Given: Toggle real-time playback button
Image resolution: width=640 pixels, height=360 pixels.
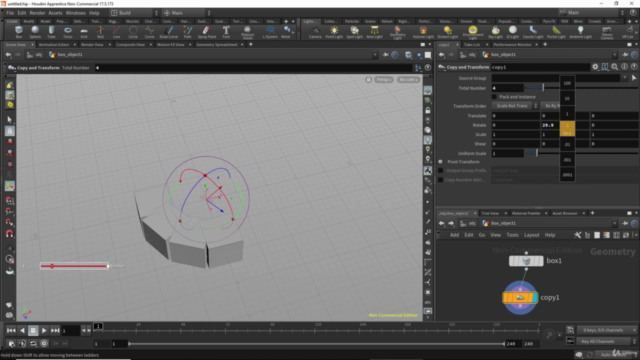Looking at the screenshot, I should [x=44, y=344].
